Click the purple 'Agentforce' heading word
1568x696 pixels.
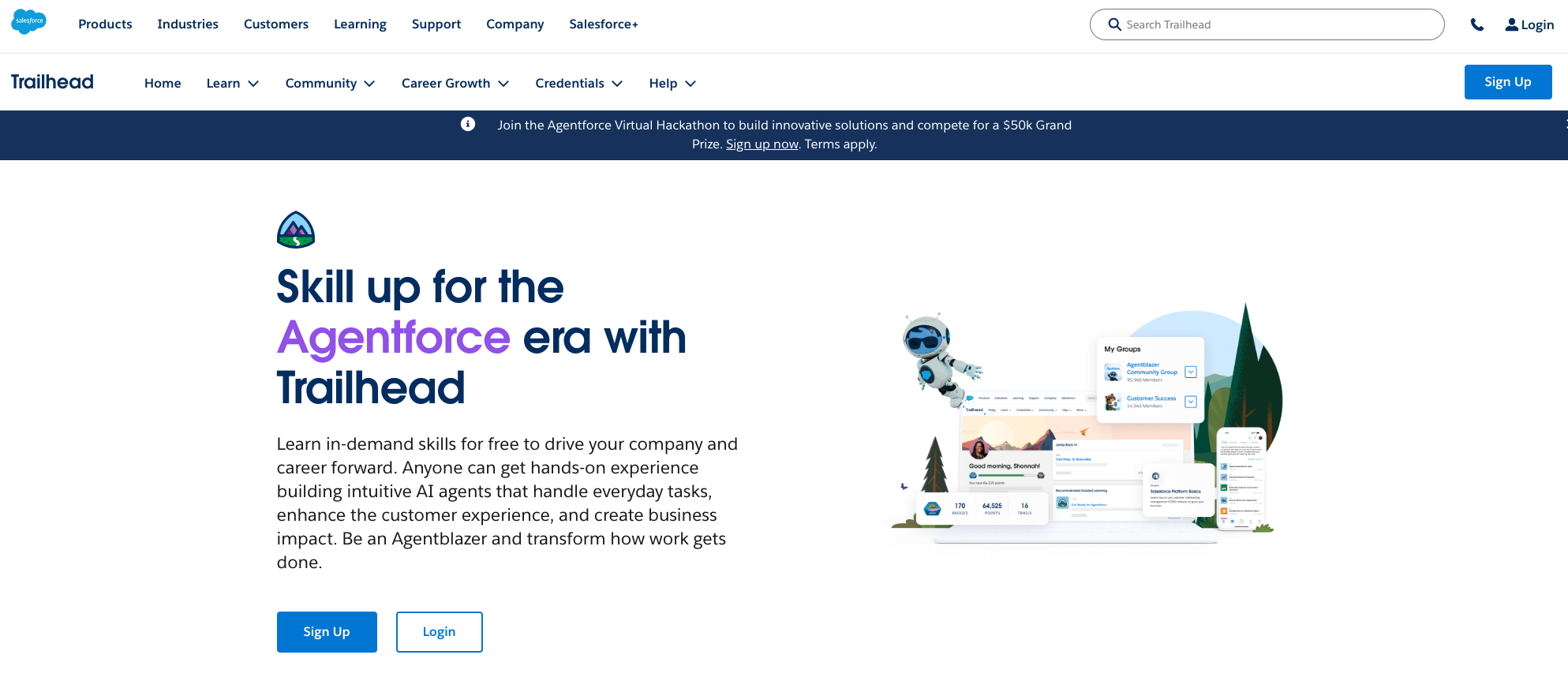click(394, 338)
